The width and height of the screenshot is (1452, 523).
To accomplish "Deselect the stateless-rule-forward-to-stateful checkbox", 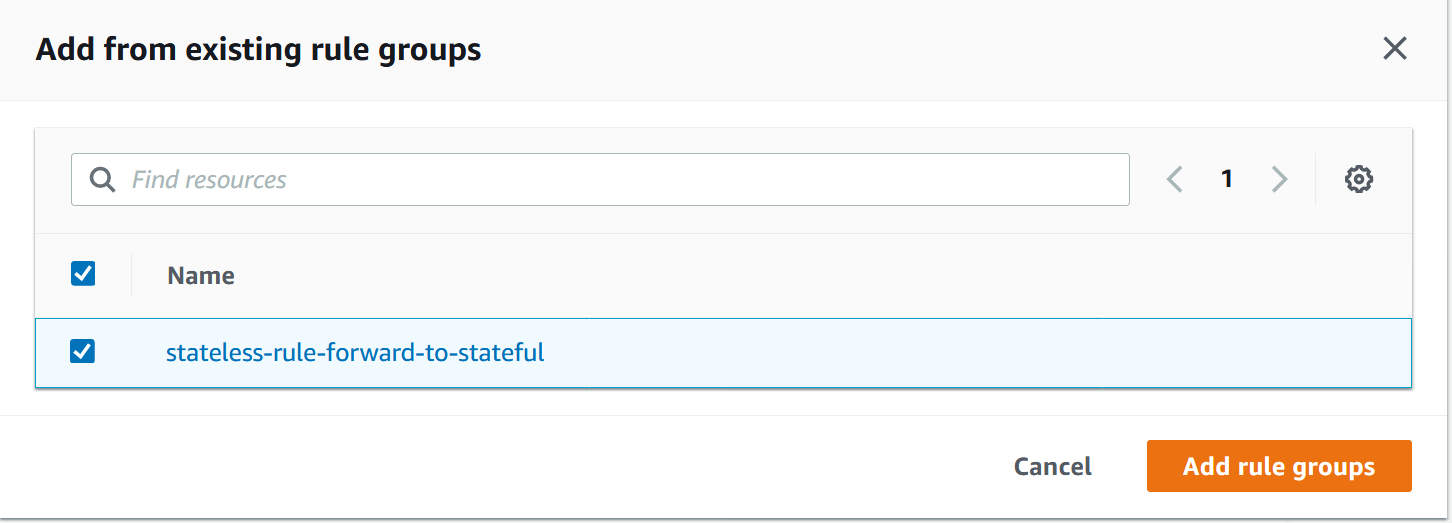I will coord(83,351).
